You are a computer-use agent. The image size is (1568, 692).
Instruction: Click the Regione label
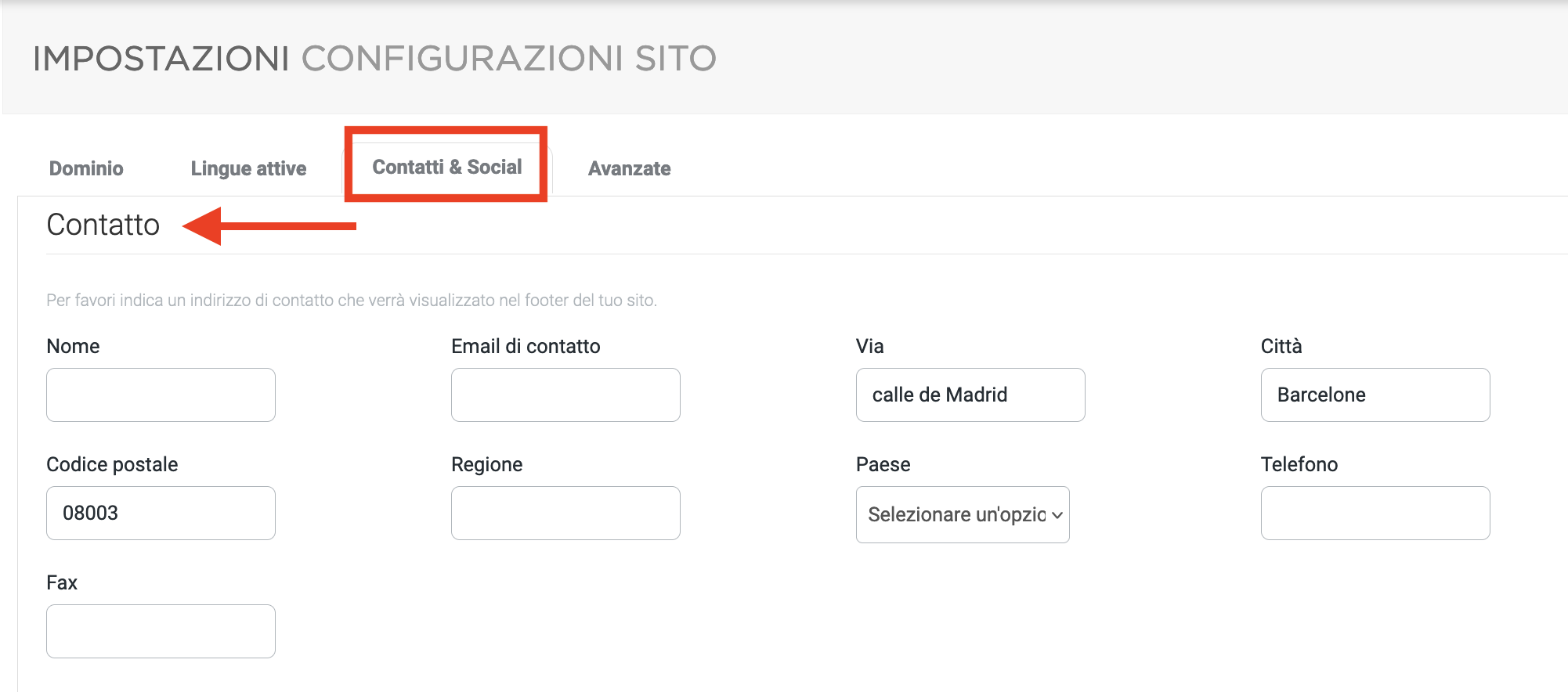(x=486, y=464)
